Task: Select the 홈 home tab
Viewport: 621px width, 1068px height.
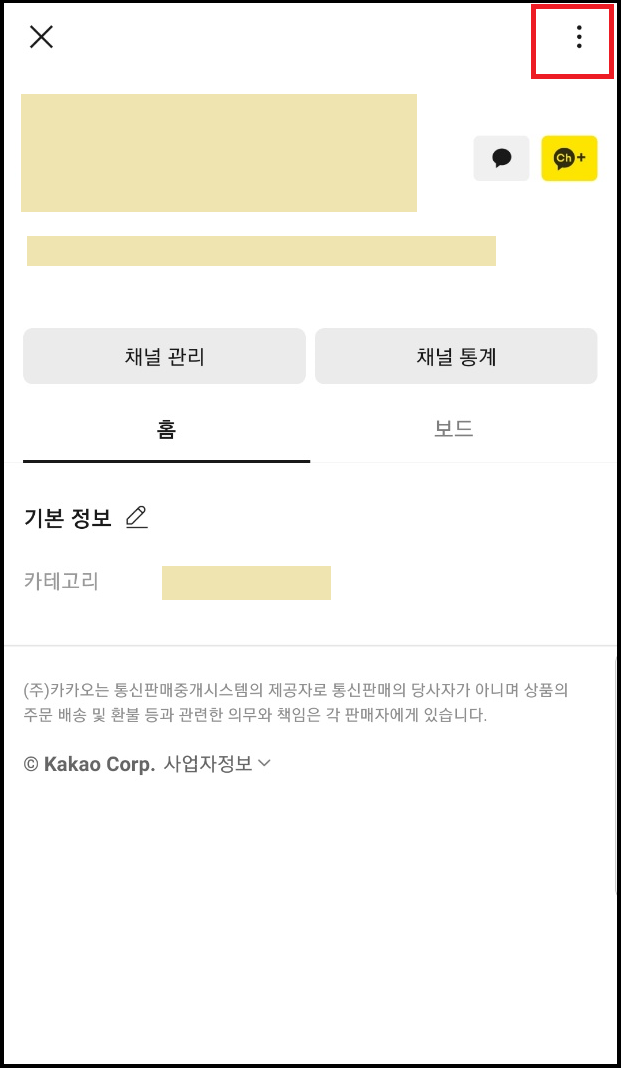Action: point(165,428)
